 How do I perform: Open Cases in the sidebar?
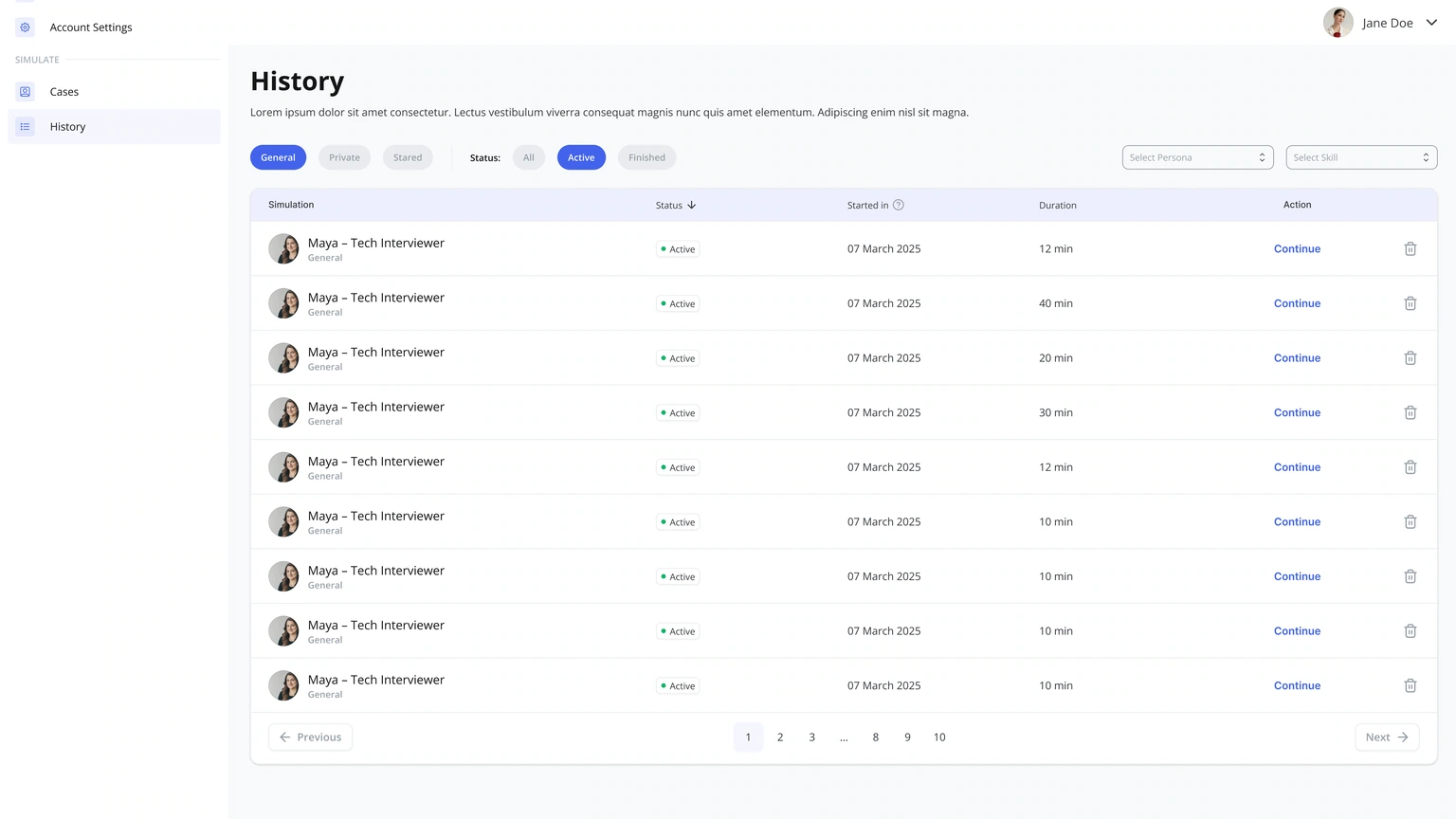tap(114, 92)
